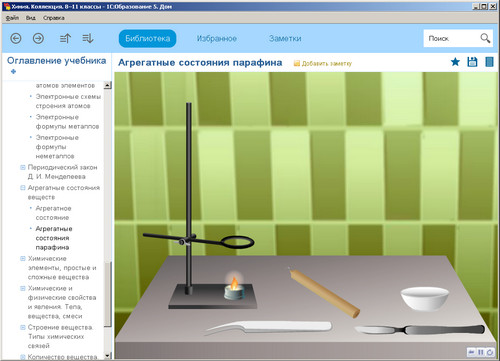Go forward with the right arrow icon
The height and width of the screenshot is (361, 500).
(x=38, y=39)
